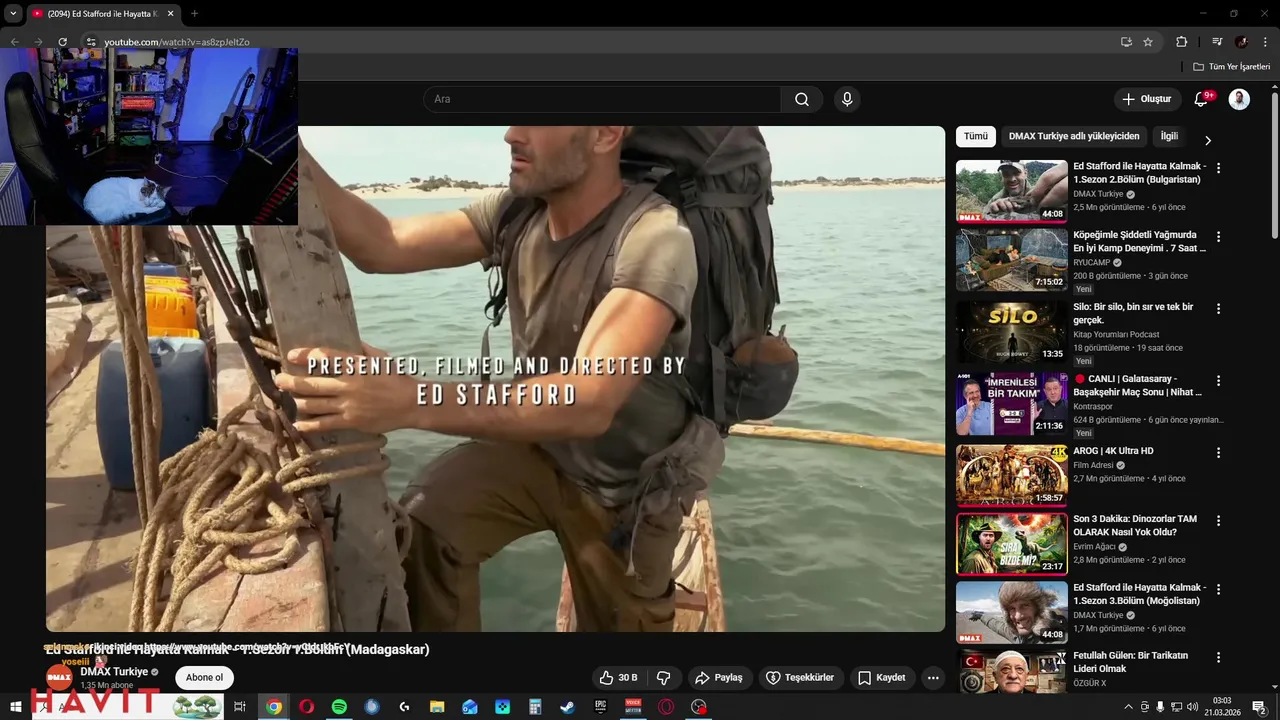1280x720 pixels.
Task: Open Chrome three-dot menu
Action: (x=1265, y=42)
